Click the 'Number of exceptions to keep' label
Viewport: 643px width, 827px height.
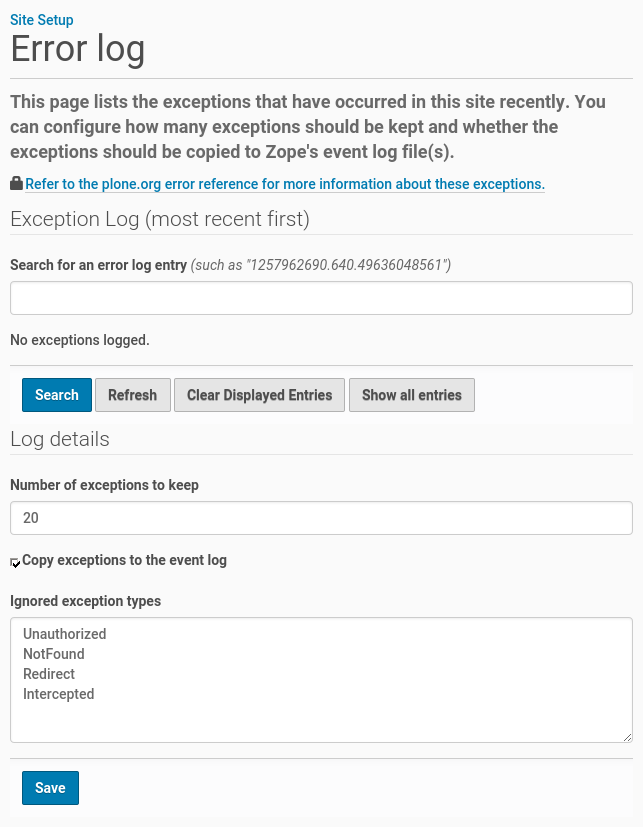[104, 485]
